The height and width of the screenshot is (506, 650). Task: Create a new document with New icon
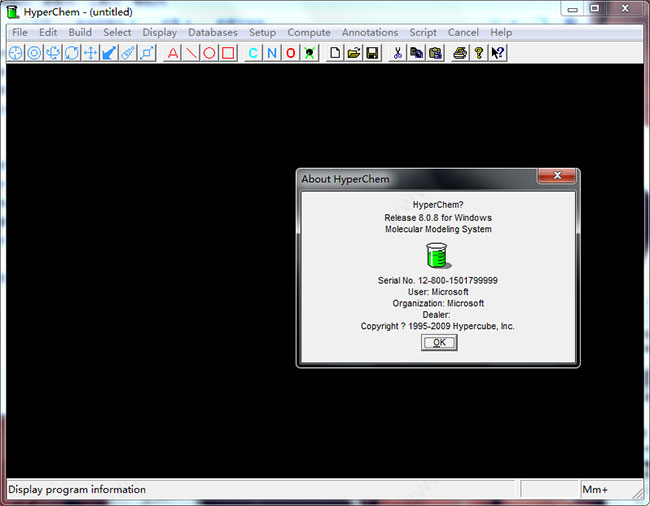336,53
